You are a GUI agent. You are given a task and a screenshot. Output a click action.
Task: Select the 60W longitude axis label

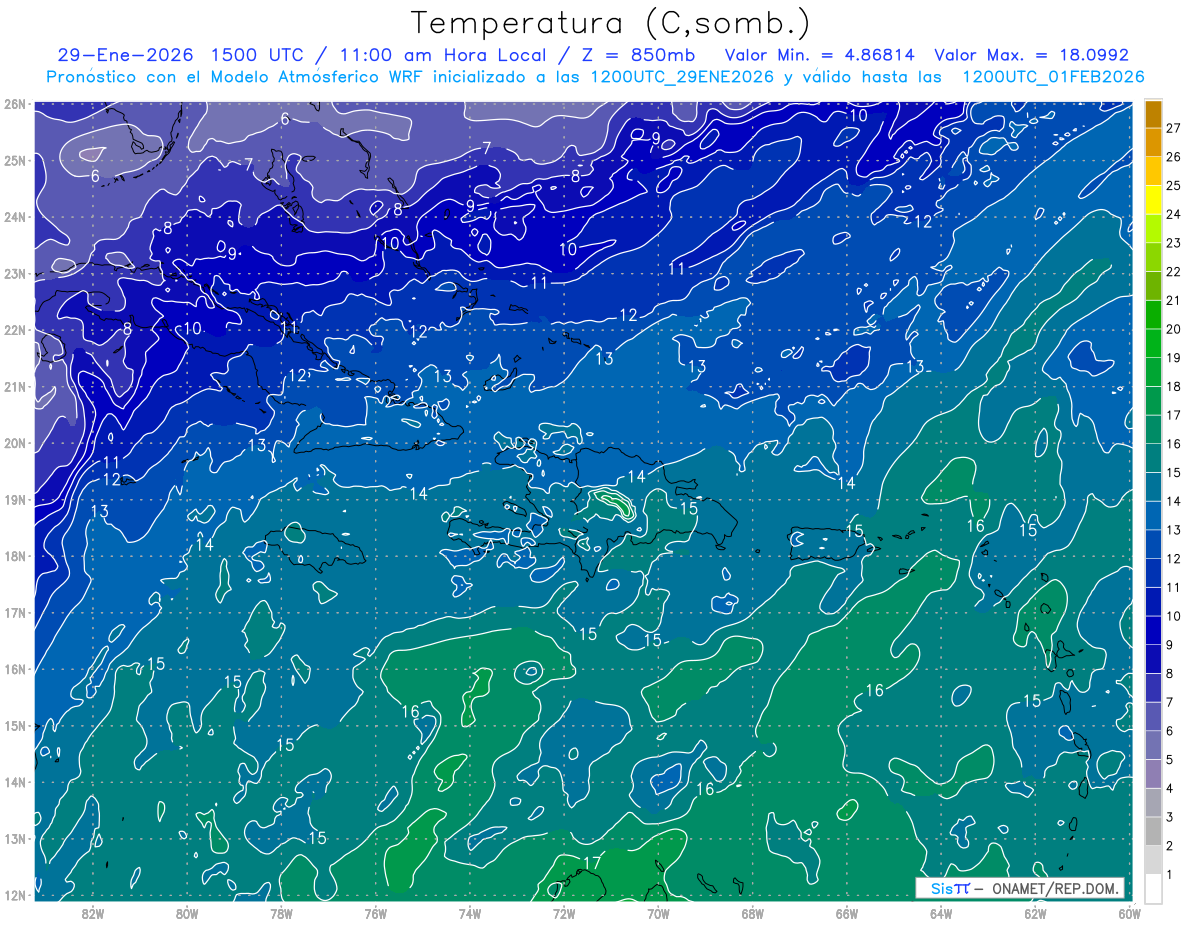click(1129, 914)
